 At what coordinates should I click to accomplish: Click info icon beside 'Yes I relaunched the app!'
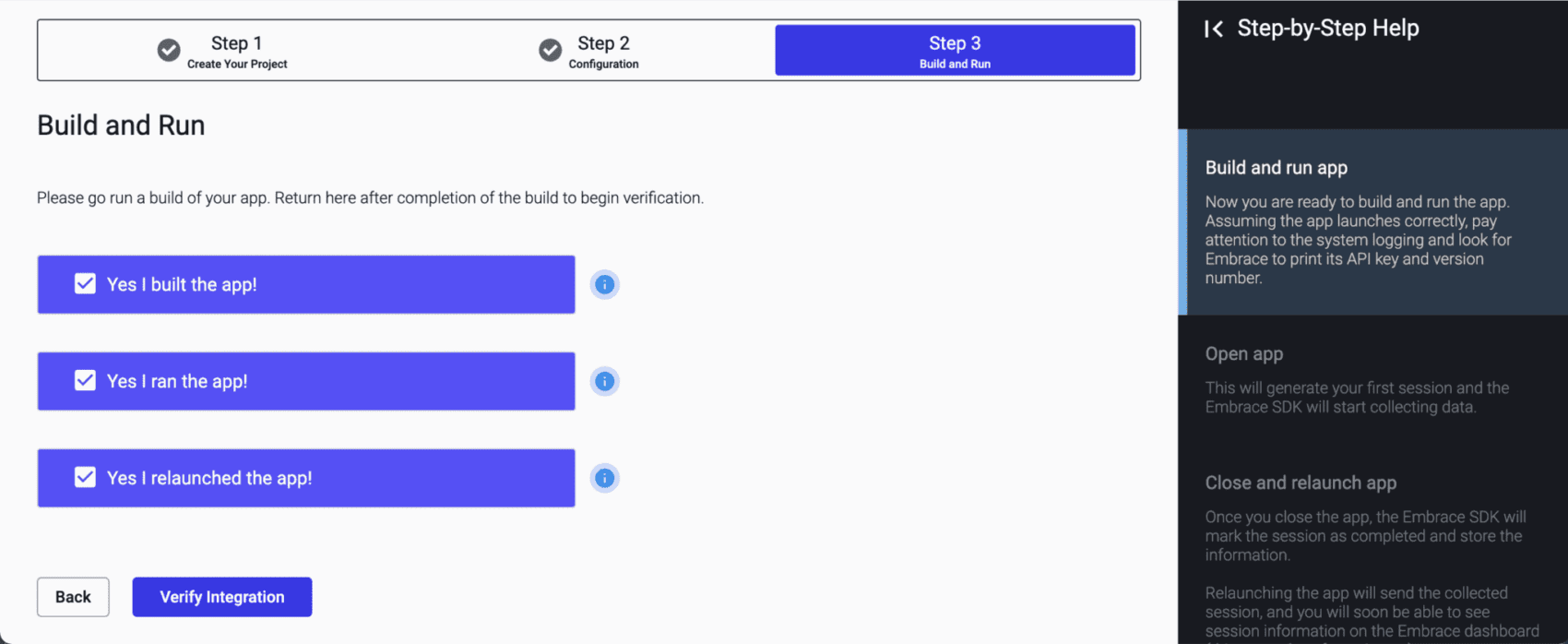click(x=604, y=478)
